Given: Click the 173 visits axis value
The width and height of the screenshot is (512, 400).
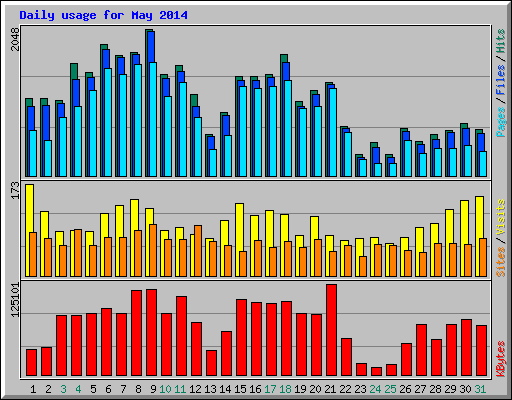Looking at the screenshot, I should point(16,190).
